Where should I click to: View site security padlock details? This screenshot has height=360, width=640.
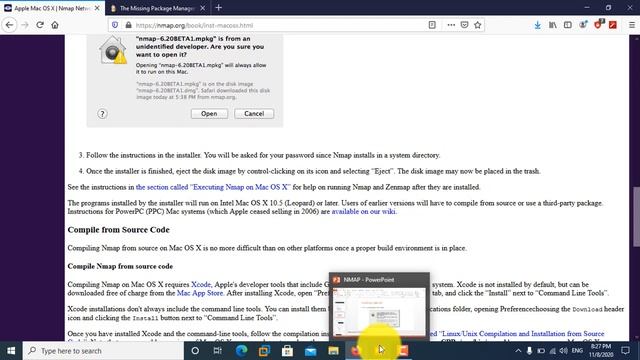(129, 25)
